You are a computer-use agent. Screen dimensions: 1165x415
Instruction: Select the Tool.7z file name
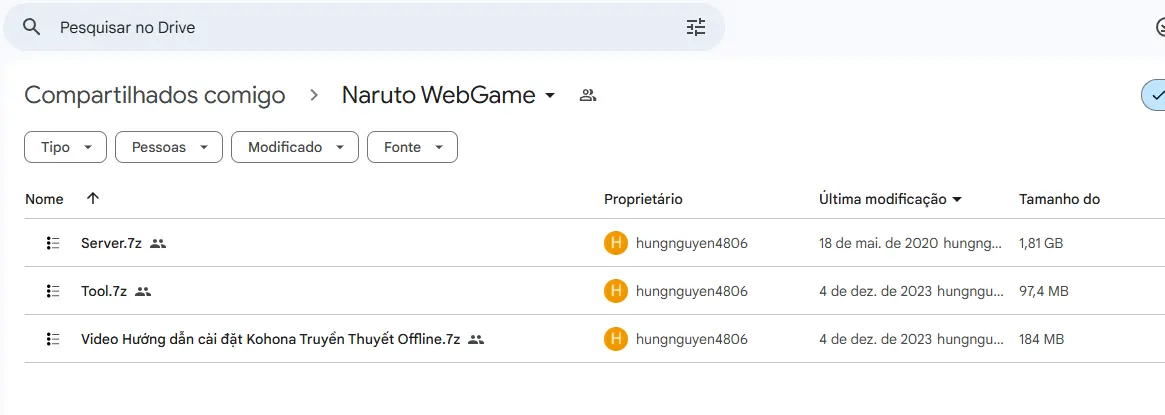(x=104, y=291)
